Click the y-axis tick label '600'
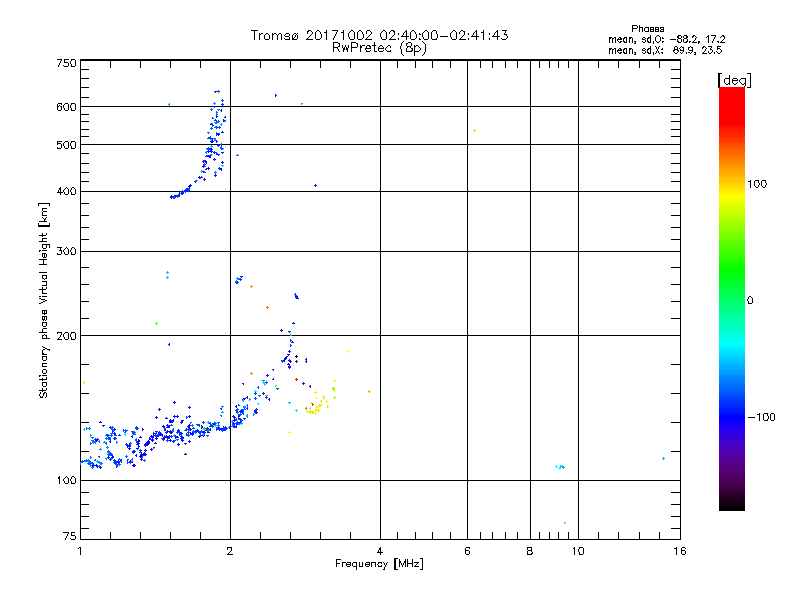Viewport: 800px width, 600px height. click(66, 107)
